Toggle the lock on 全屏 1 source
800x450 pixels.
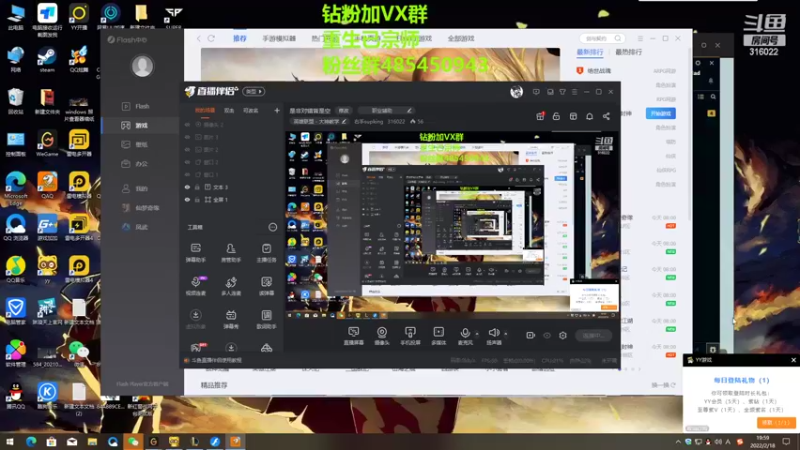click(x=197, y=199)
